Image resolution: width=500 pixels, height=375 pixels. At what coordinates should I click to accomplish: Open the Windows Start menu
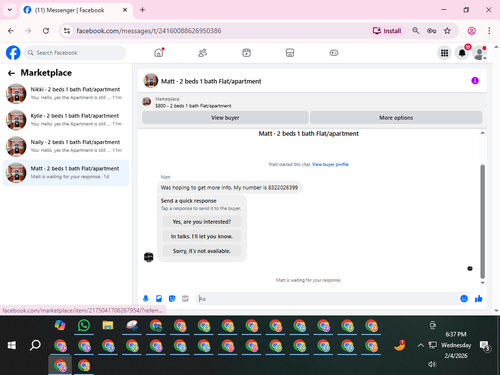click(x=12, y=345)
